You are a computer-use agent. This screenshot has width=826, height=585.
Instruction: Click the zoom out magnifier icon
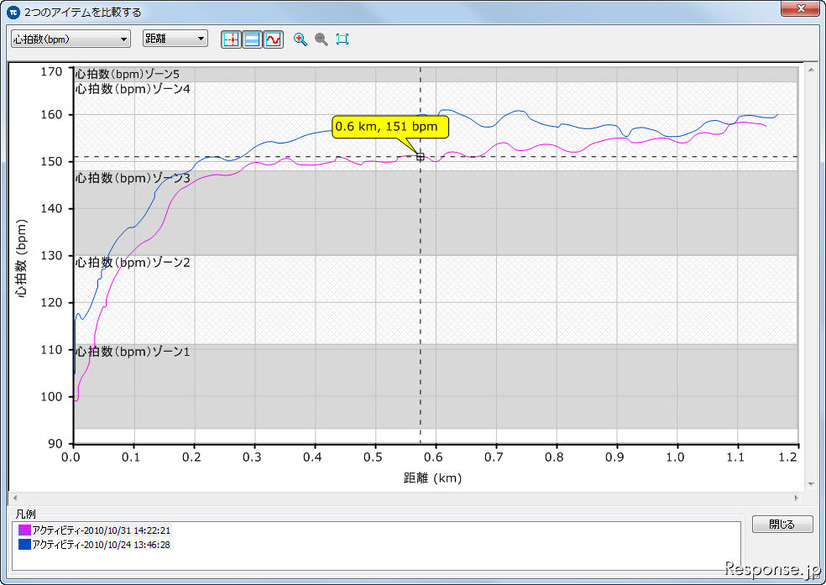(x=321, y=39)
